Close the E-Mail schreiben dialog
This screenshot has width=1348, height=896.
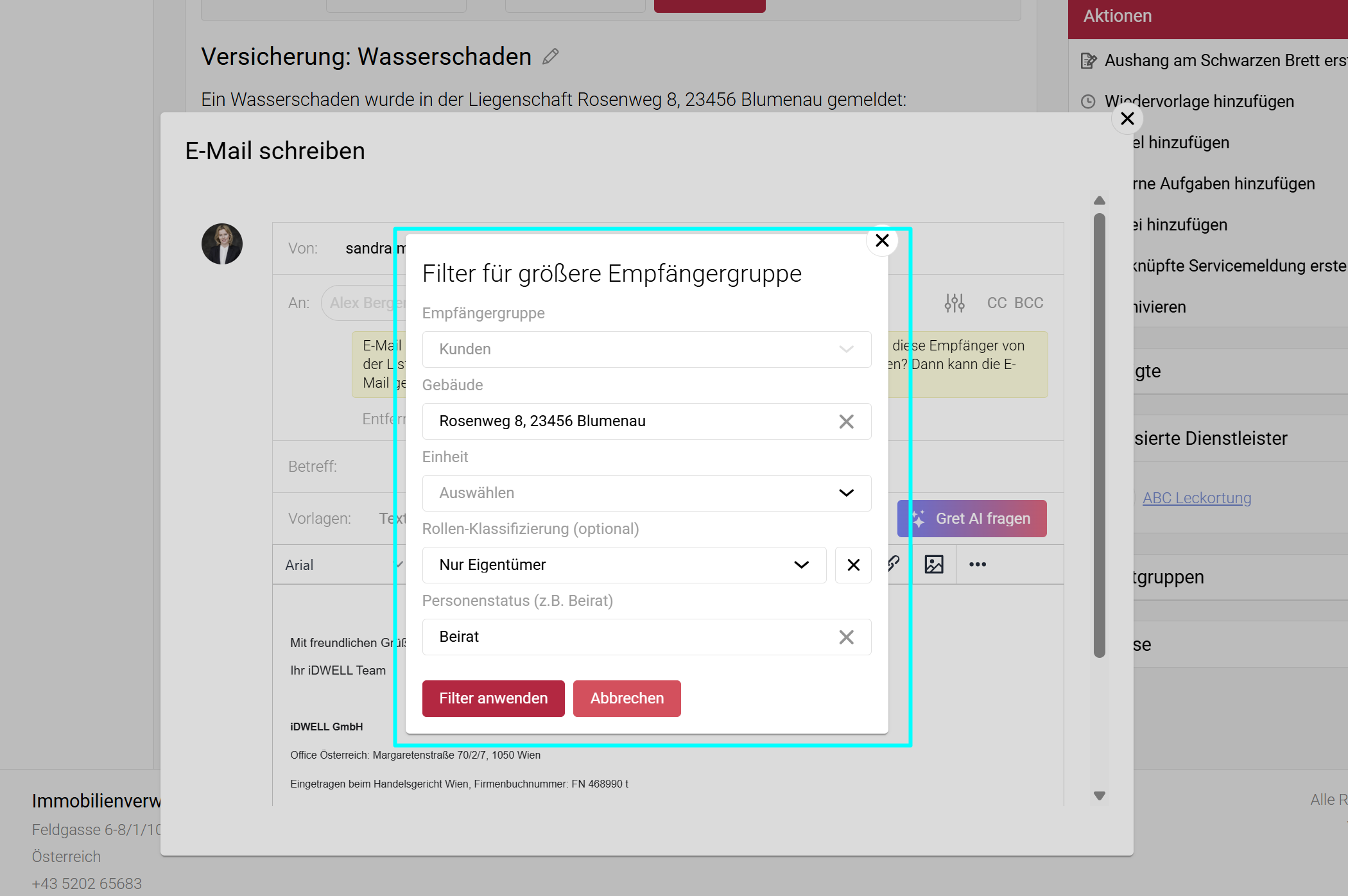tap(1127, 119)
